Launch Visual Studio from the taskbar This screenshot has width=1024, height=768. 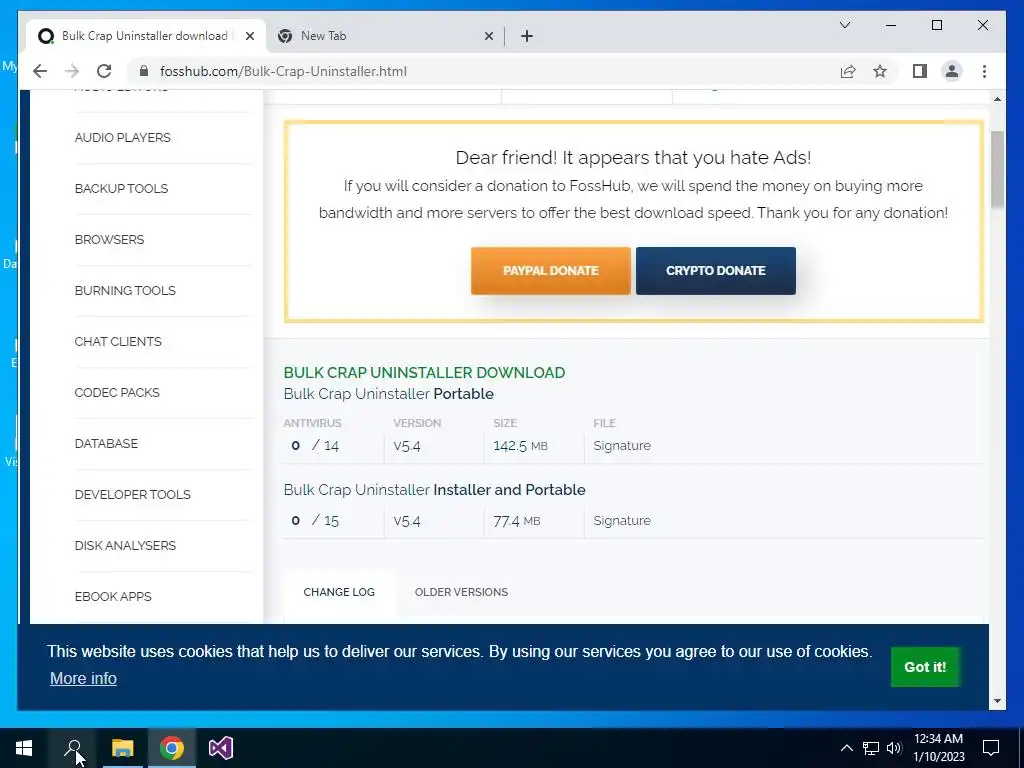pyautogui.click(x=221, y=748)
